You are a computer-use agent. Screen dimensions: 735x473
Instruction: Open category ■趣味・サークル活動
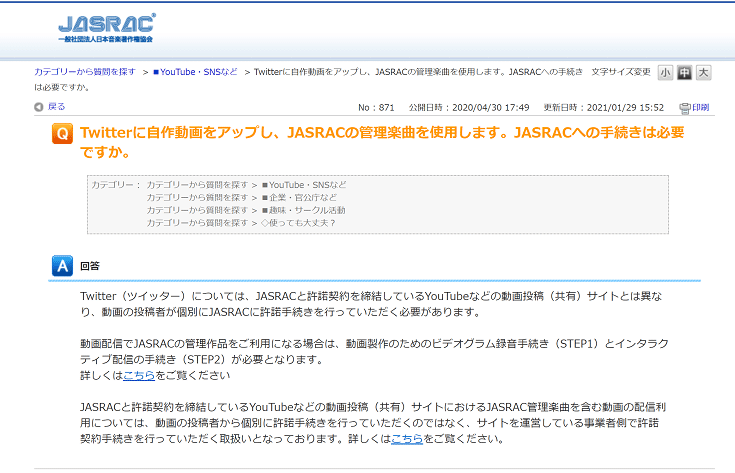[x=304, y=210]
